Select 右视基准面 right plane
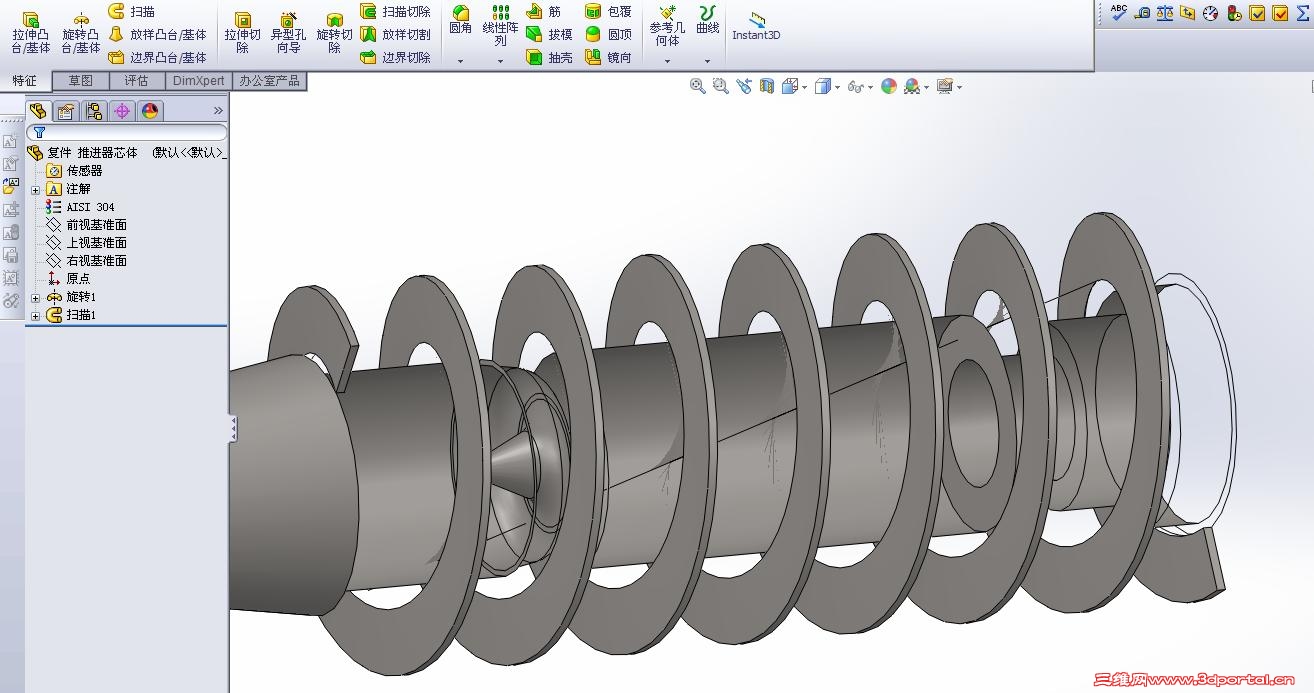The width and height of the screenshot is (1314, 693). [86, 261]
